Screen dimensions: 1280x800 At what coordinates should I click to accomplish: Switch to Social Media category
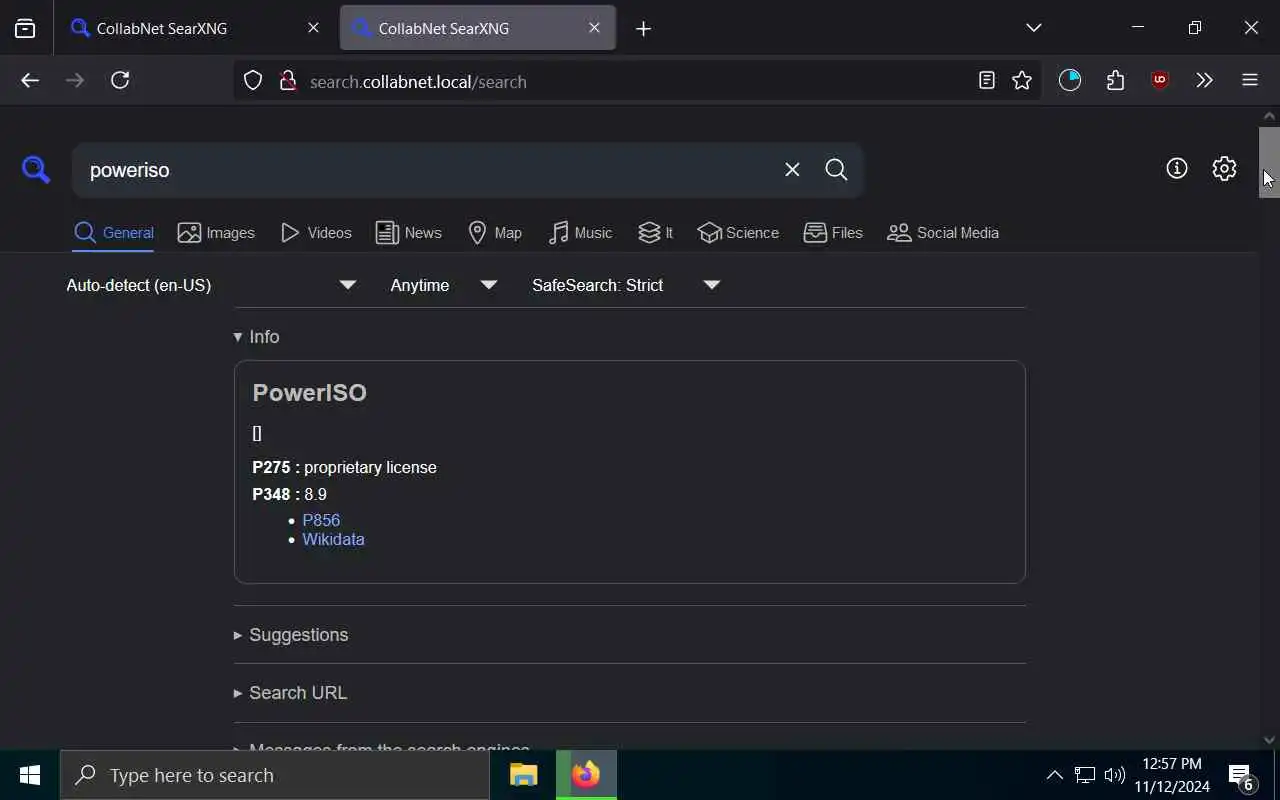(943, 233)
